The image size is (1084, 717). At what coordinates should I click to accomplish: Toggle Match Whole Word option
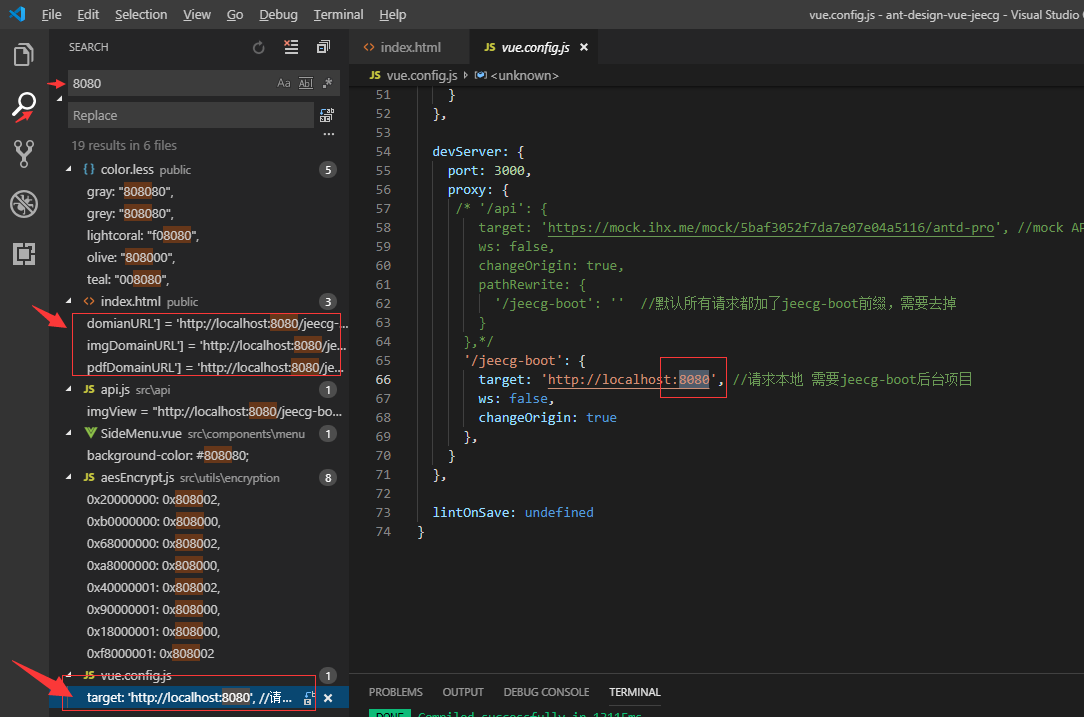click(x=306, y=83)
